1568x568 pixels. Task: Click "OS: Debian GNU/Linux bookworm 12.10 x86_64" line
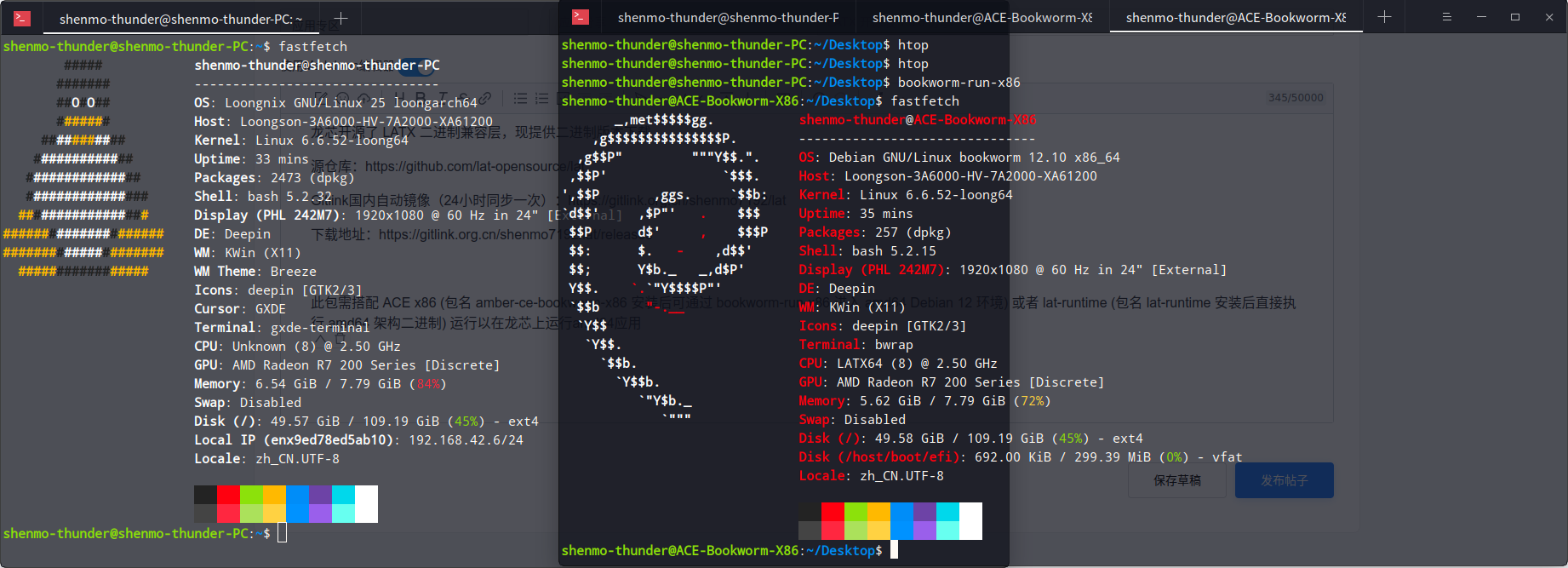[959, 158]
